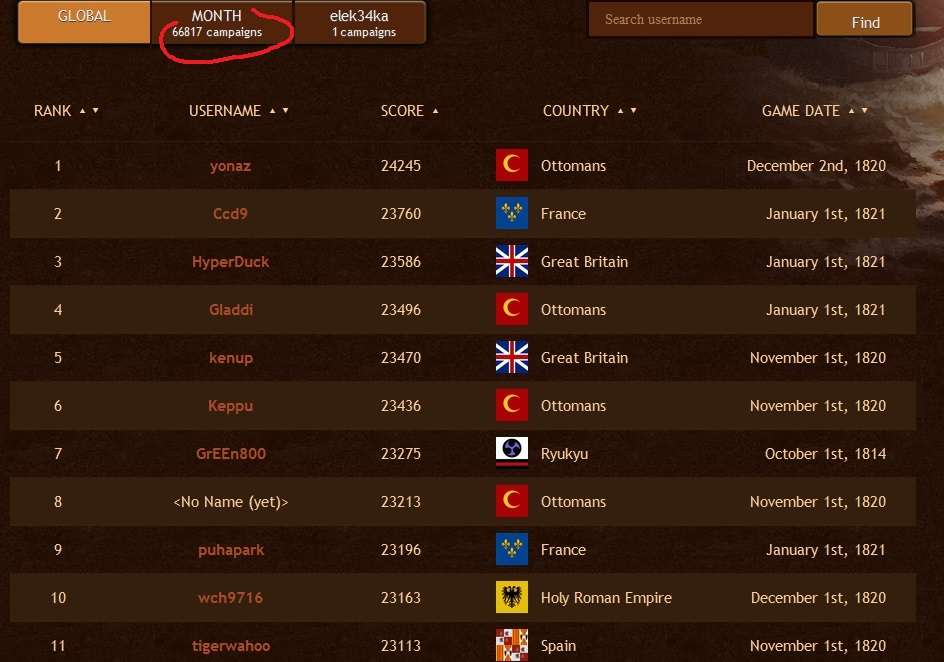Click the Ryukyu flag icon
The width and height of the screenshot is (944, 662).
512,453
